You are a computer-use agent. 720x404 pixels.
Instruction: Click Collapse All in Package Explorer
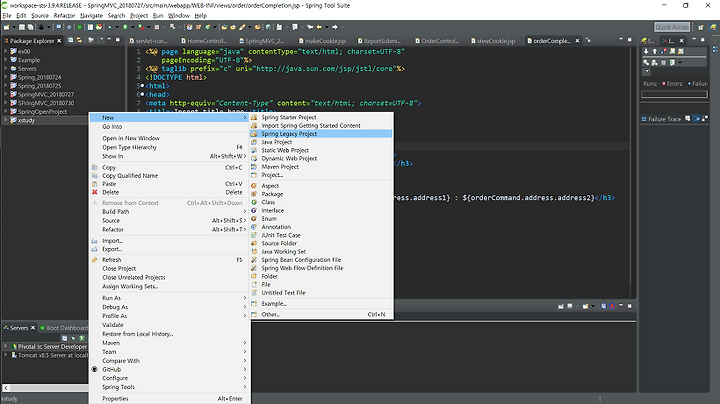pos(71,40)
